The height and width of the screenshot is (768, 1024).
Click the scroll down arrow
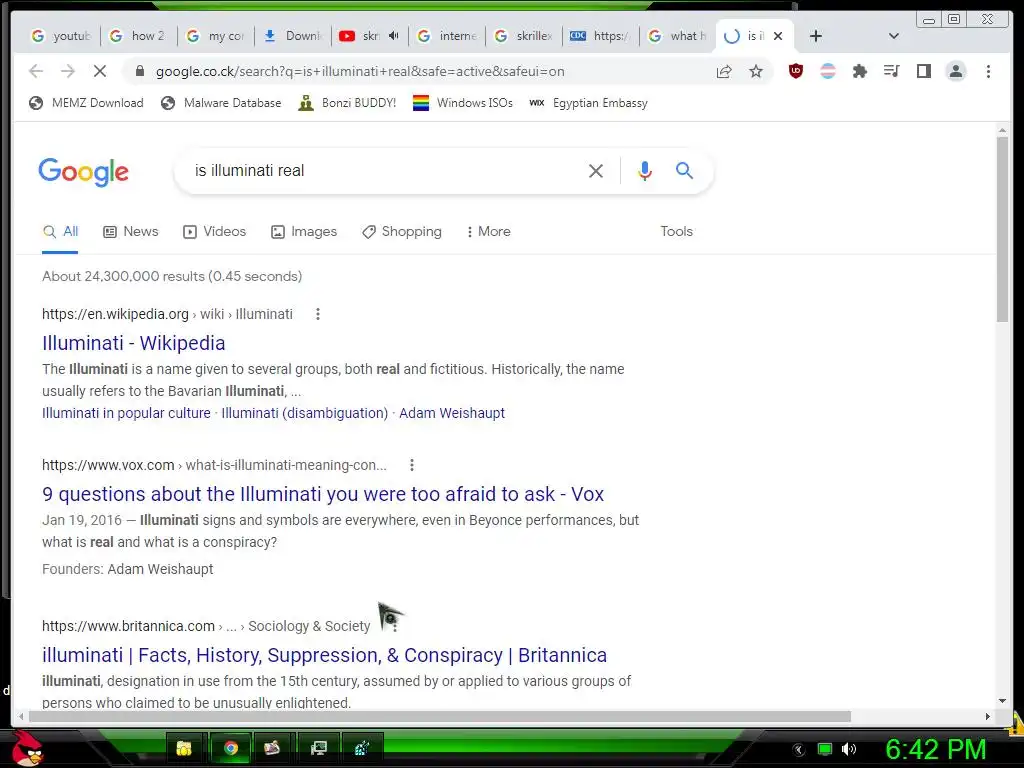coord(1002,701)
